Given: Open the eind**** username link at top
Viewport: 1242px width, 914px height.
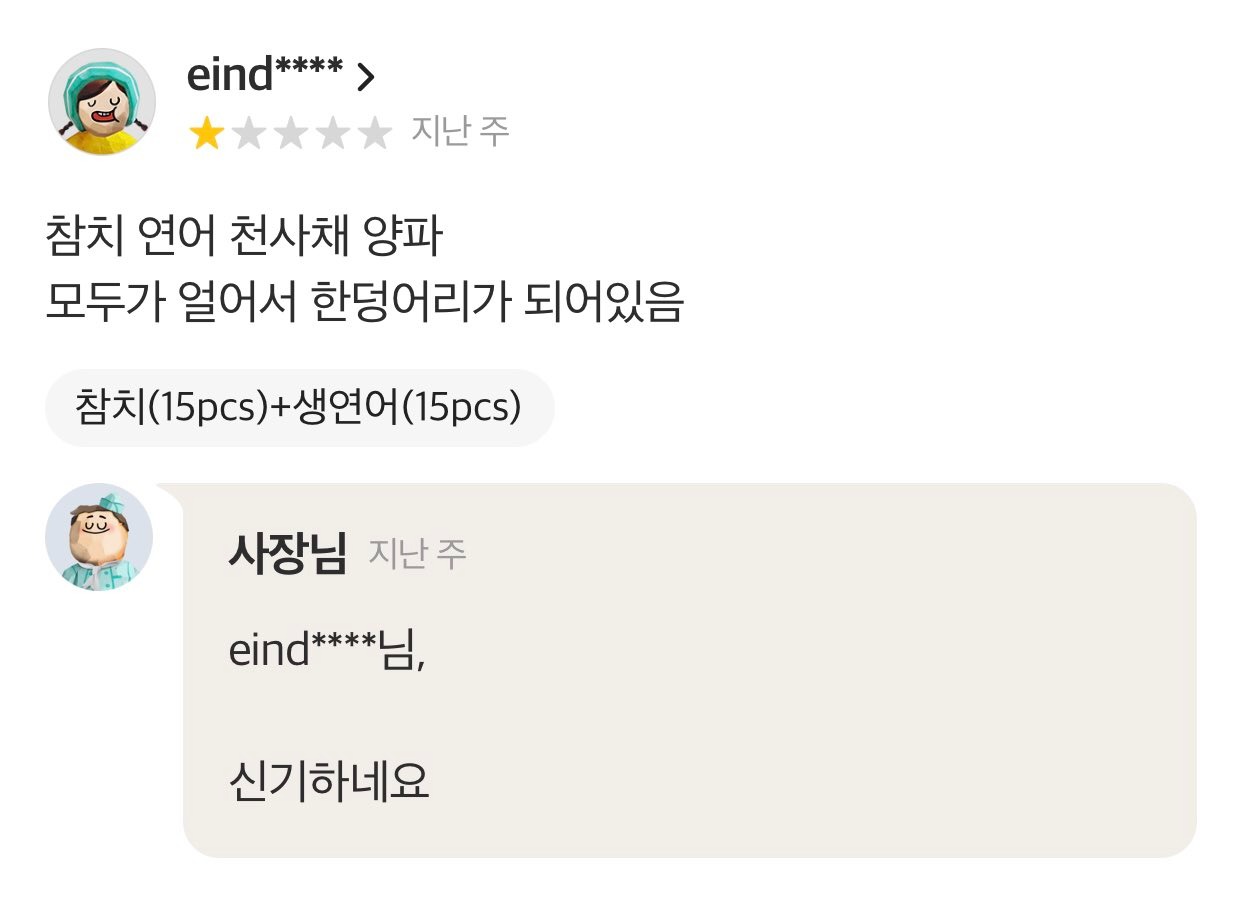Looking at the screenshot, I should (265, 75).
